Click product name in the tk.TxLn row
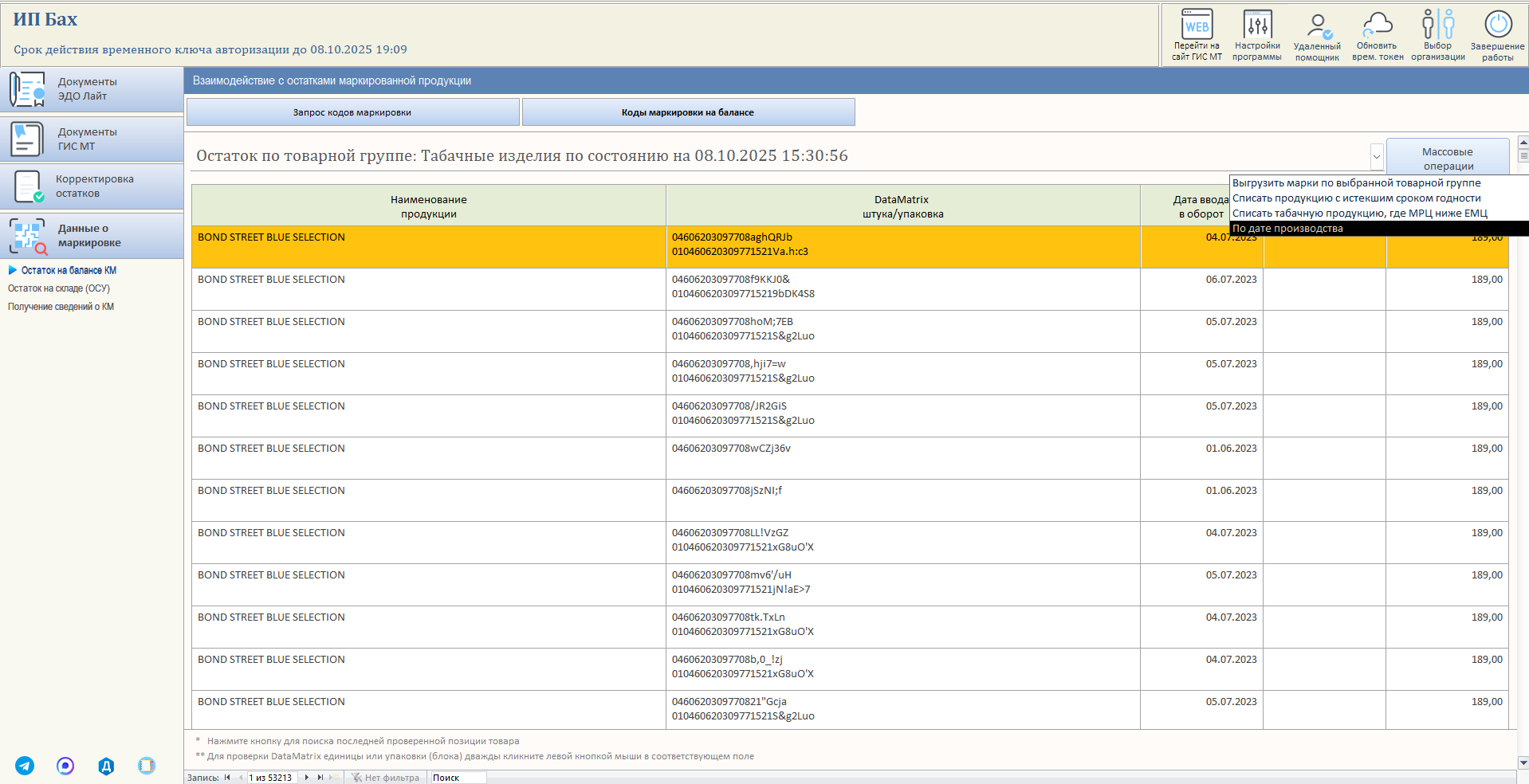Viewport: 1529px width, 784px height. coord(271,617)
